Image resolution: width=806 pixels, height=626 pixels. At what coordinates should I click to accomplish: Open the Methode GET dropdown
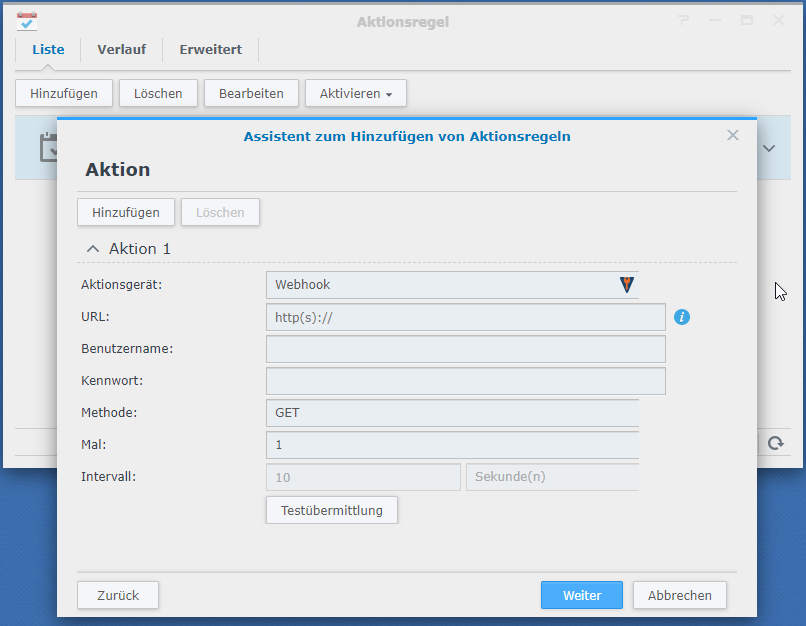click(452, 413)
